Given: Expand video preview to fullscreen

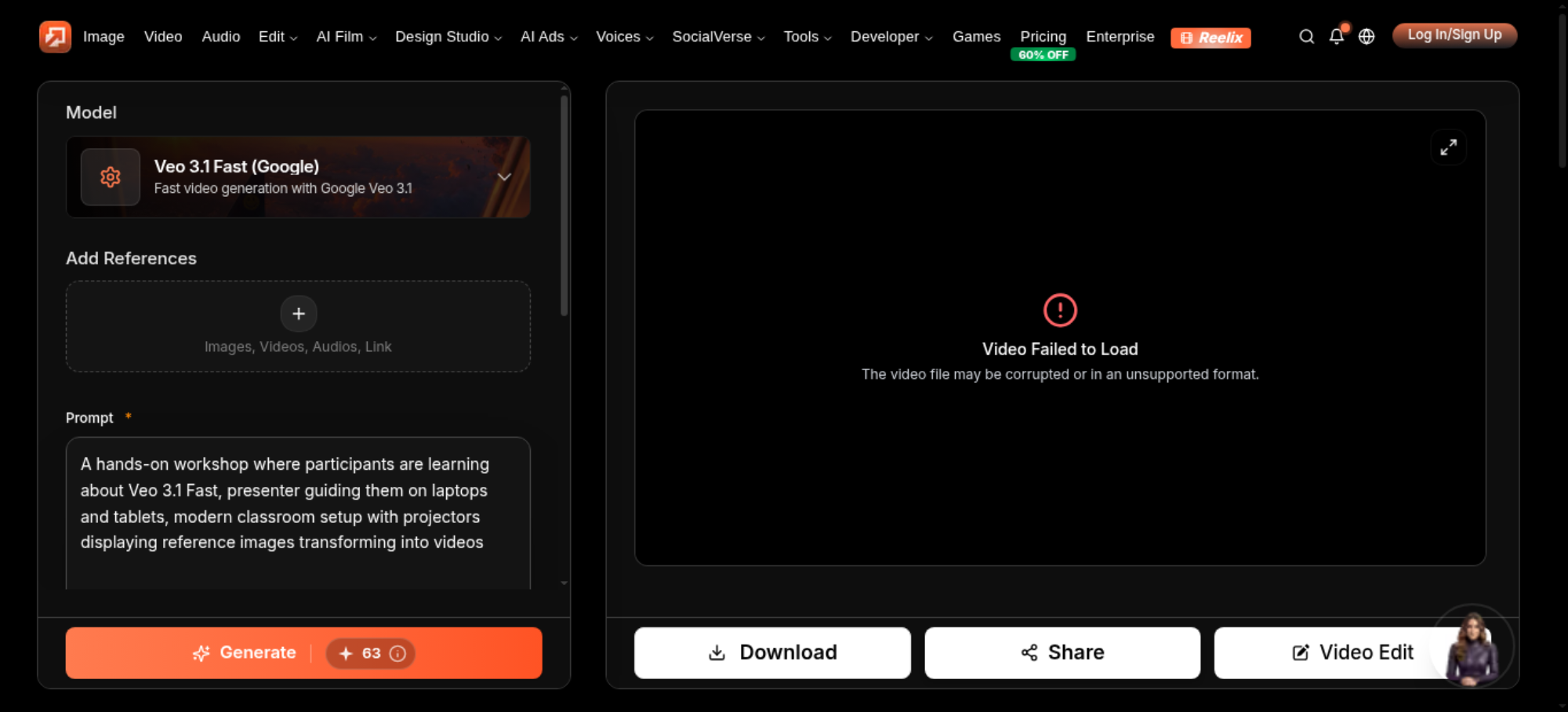Looking at the screenshot, I should pos(1448,147).
